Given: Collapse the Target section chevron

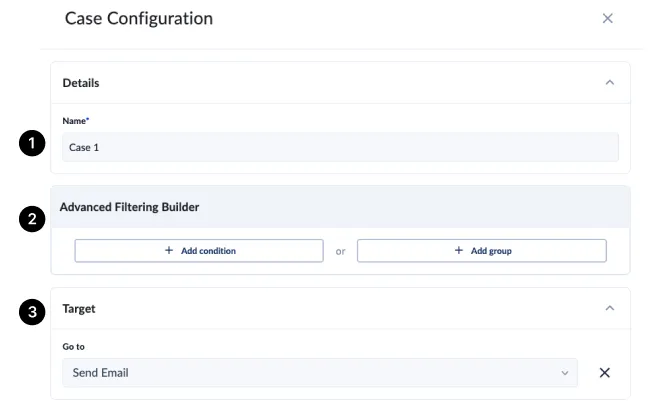Looking at the screenshot, I should (x=610, y=309).
